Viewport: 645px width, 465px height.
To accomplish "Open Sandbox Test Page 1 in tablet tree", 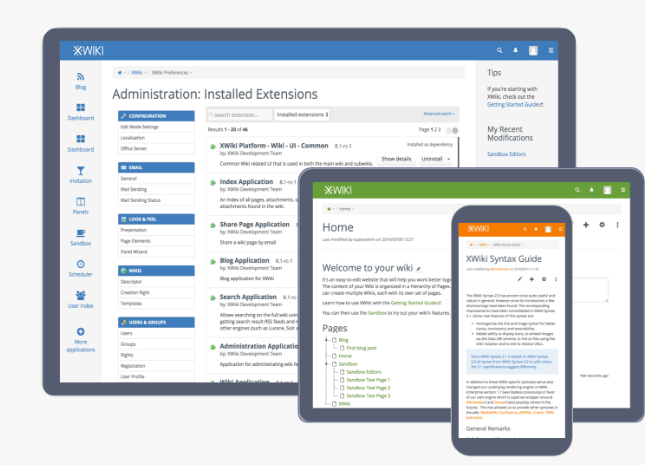I will pos(368,380).
